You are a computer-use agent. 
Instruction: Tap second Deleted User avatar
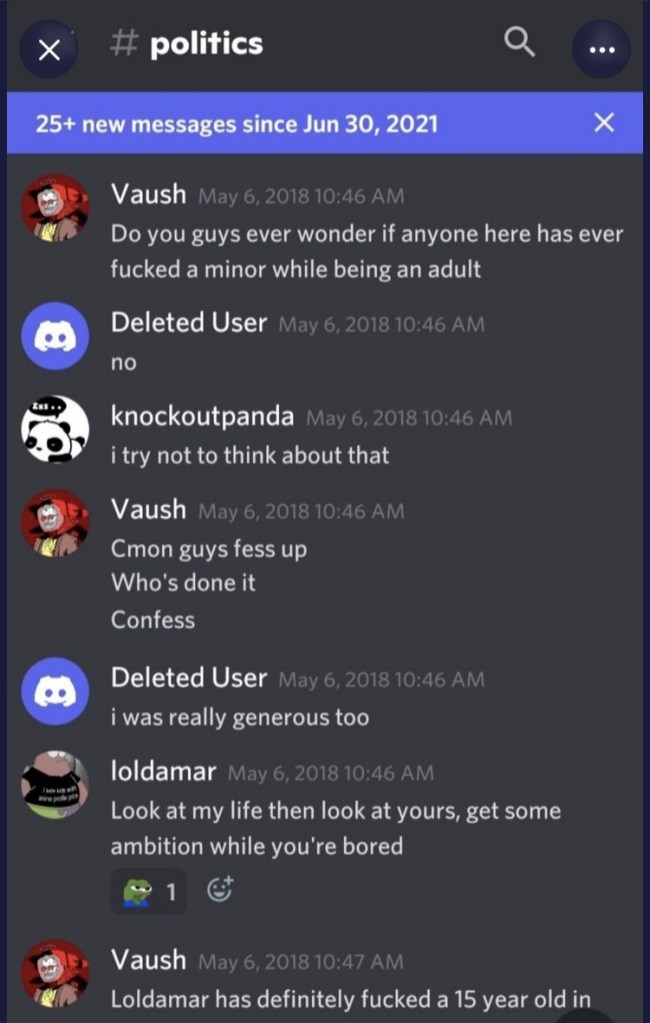click(55, 691)
